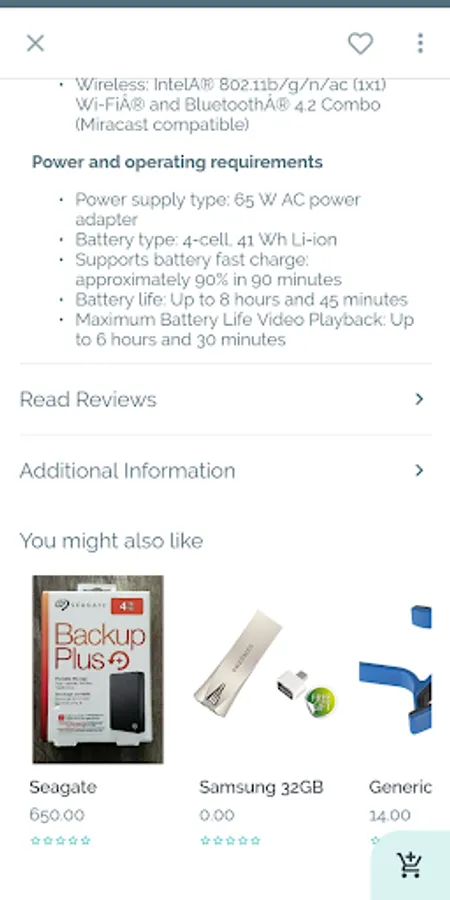
Task: Click the Generic 14.00 price
Action: click(390, 815)
